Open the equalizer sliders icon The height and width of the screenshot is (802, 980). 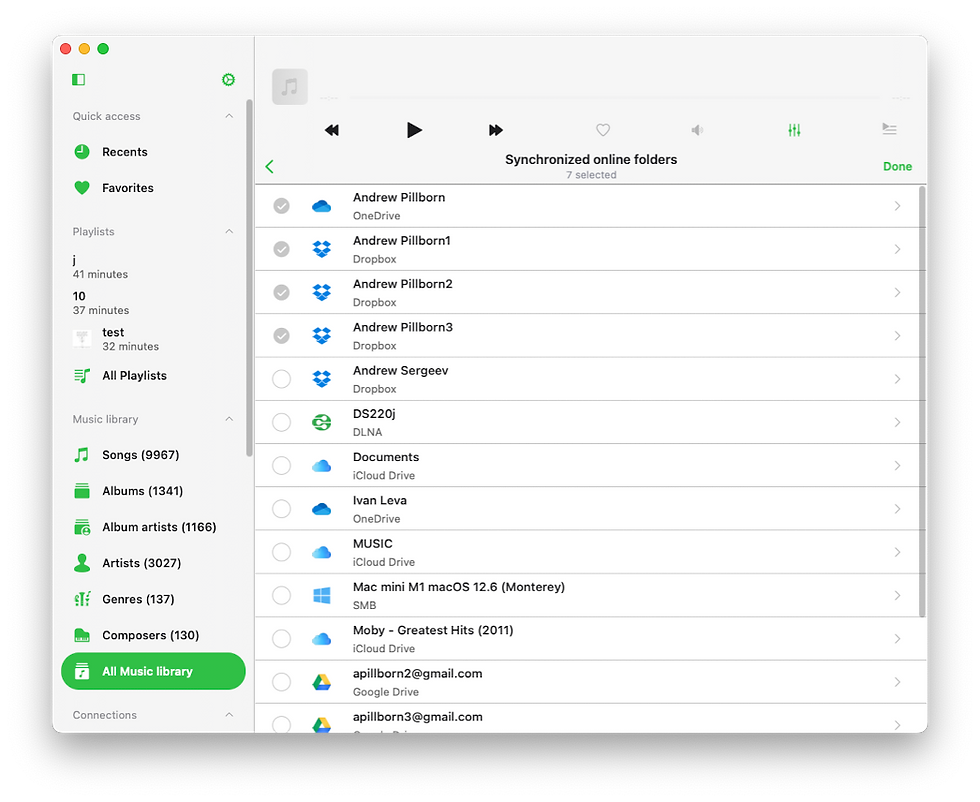pos(794,130)
